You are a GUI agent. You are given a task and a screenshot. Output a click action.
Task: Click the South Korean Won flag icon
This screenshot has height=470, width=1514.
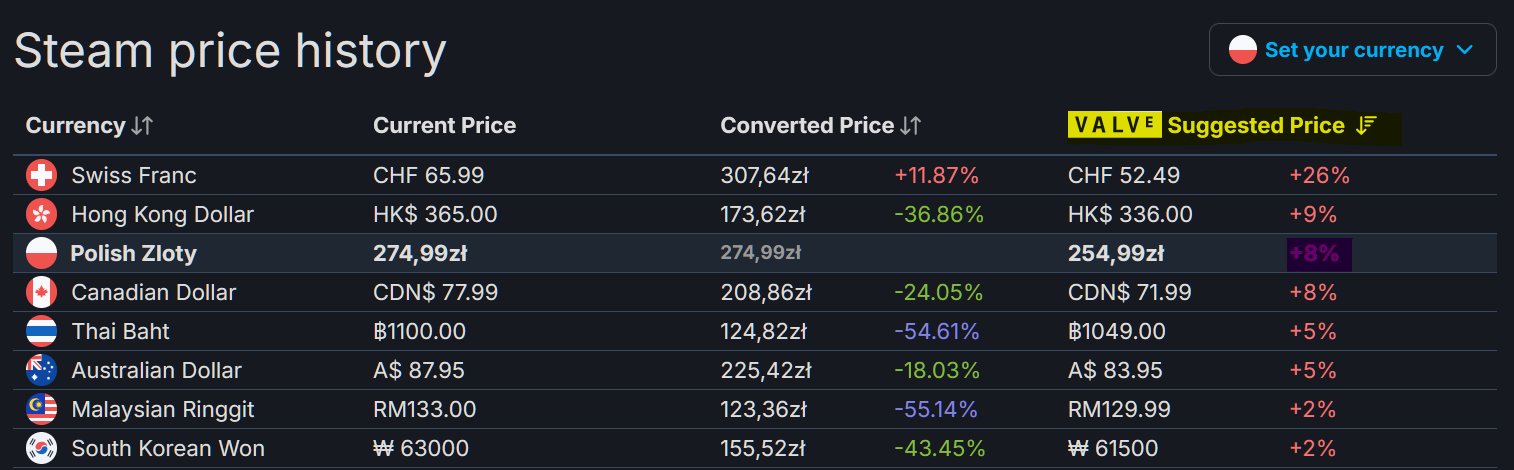41,449
